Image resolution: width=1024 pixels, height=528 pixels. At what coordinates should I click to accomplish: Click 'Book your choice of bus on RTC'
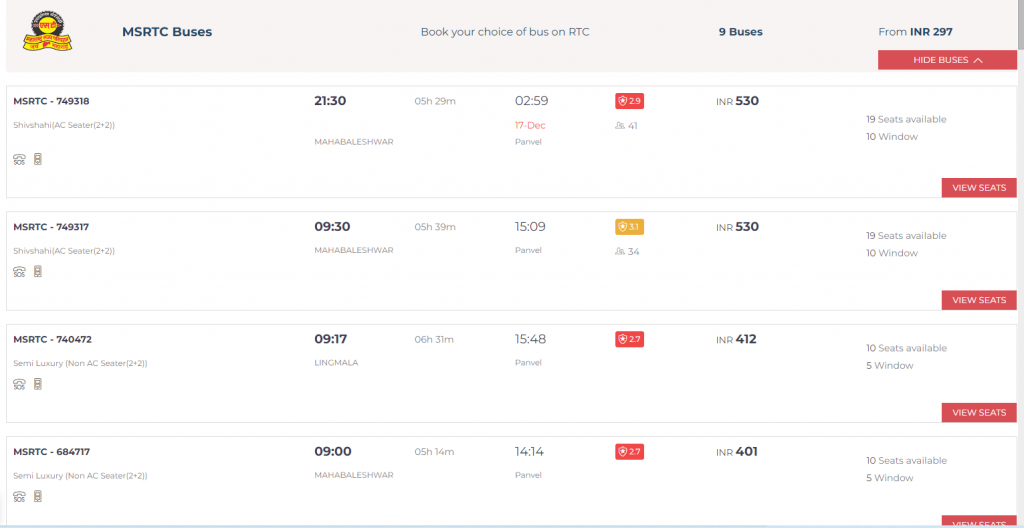[505, 32]
